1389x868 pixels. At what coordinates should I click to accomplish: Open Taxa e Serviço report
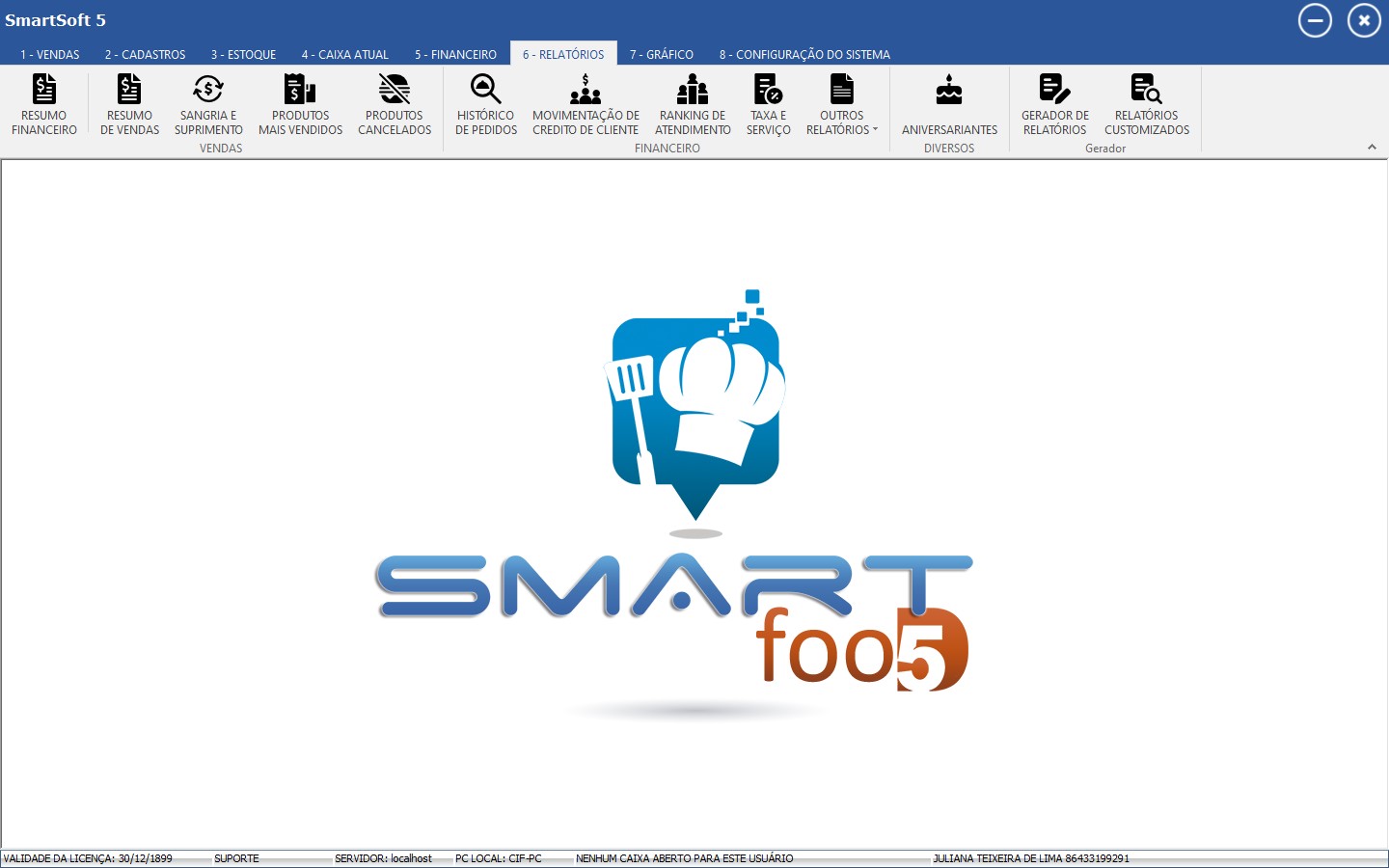pos(768,104)
